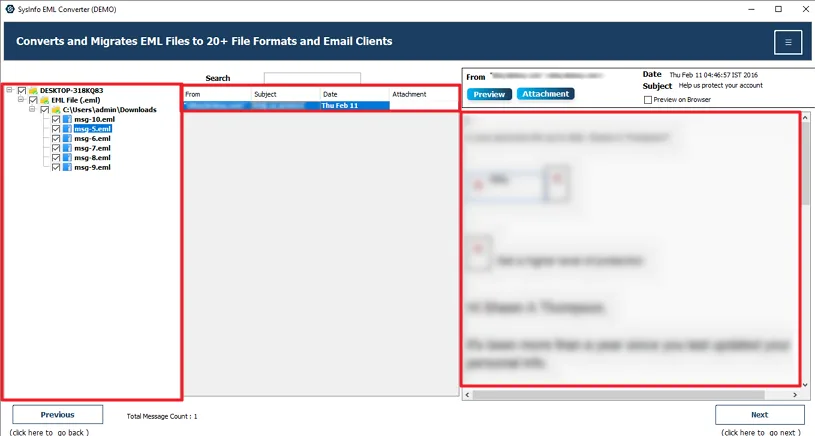Sort by the Attachment column header

(424, 94)
